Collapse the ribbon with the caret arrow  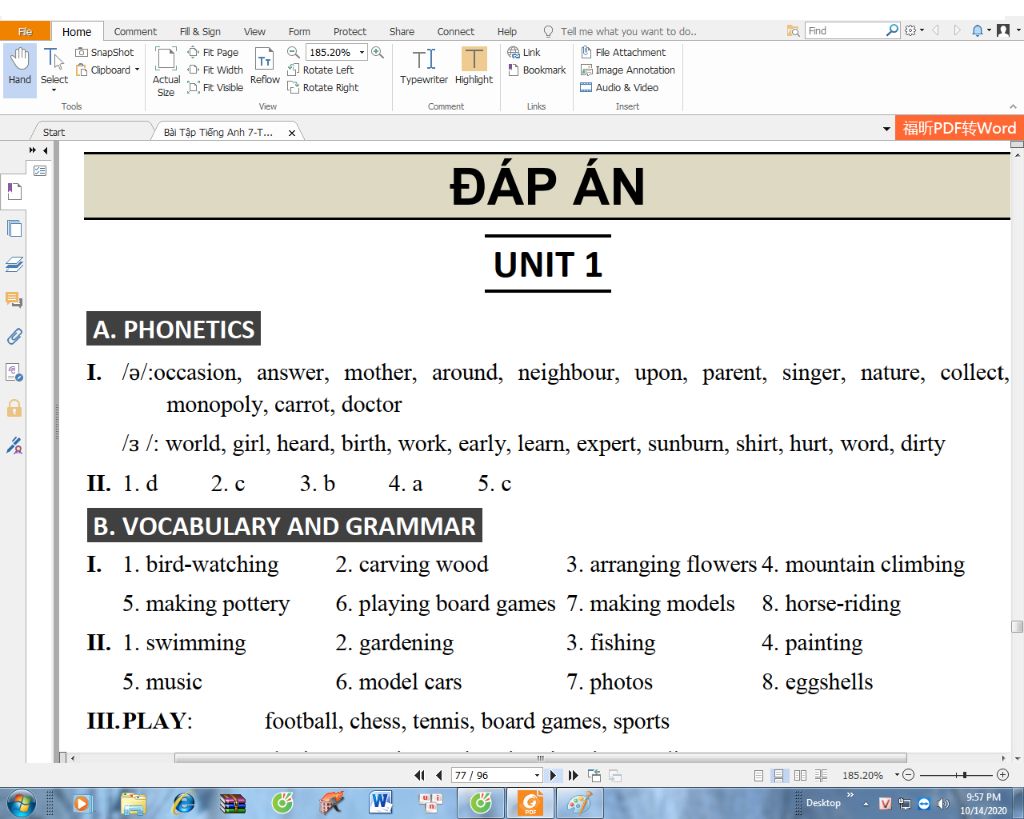point(1013,106)
